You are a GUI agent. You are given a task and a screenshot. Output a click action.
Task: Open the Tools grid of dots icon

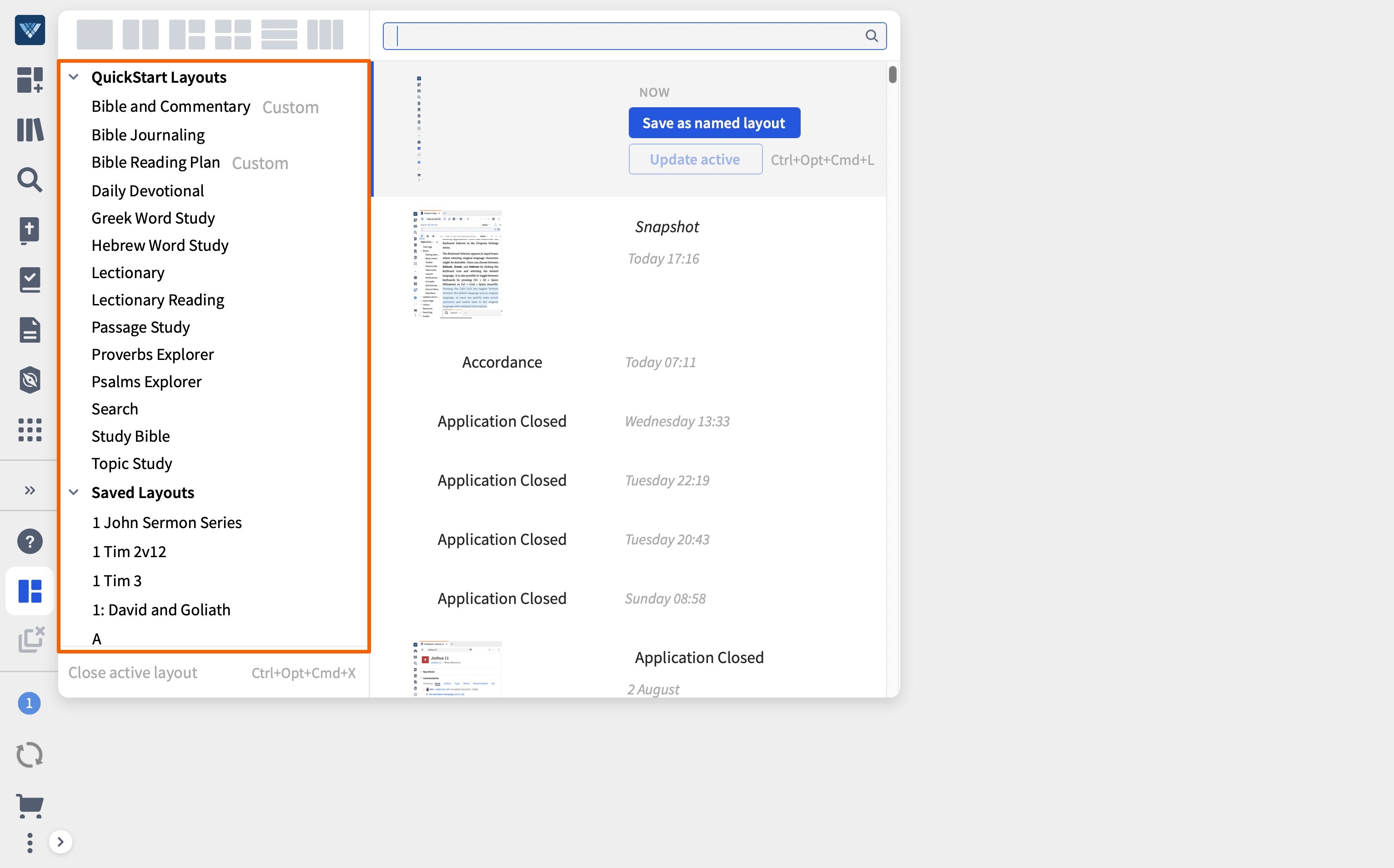(30, 429)
